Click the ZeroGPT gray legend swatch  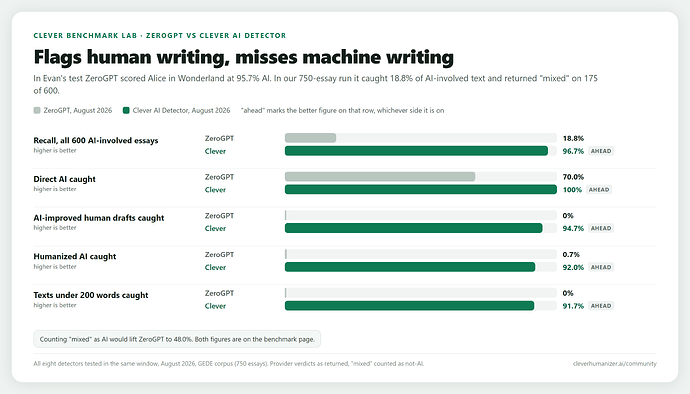(37, 110)
